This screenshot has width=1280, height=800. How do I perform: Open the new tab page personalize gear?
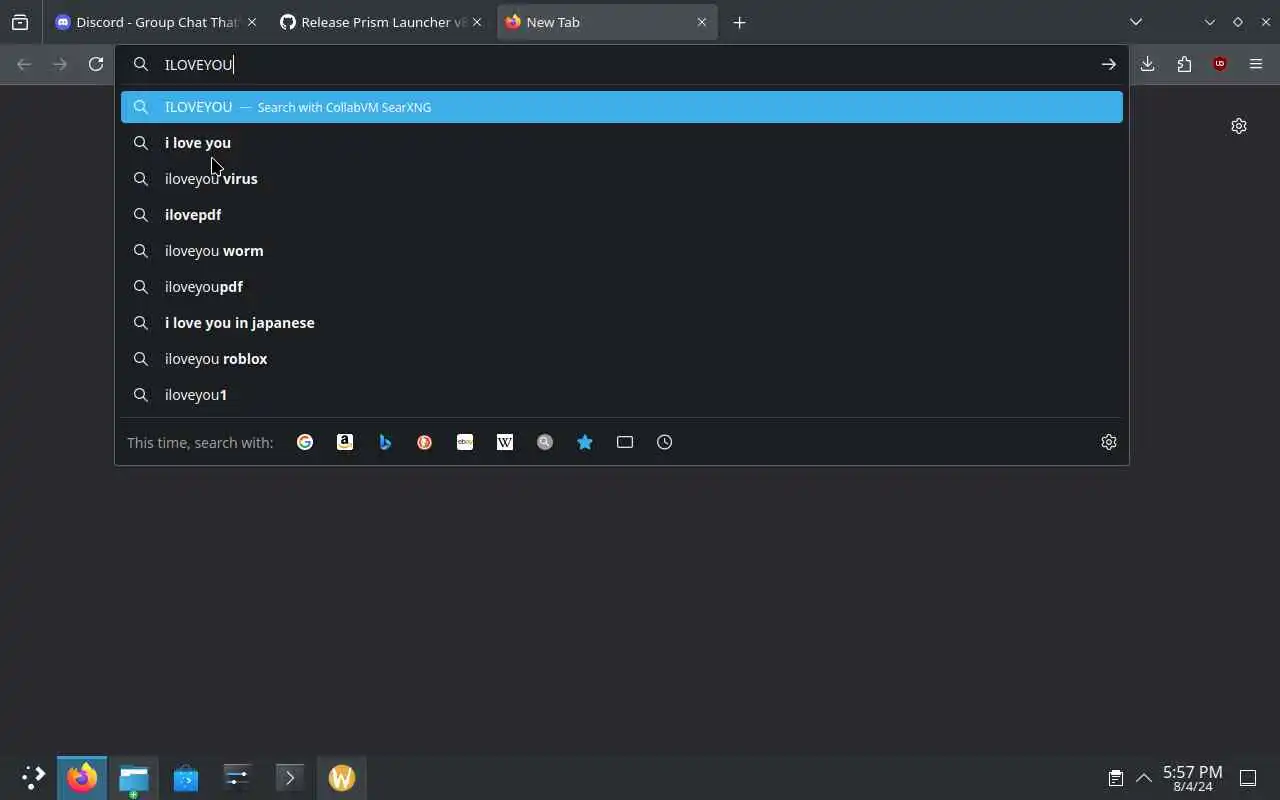[1239, 126]
